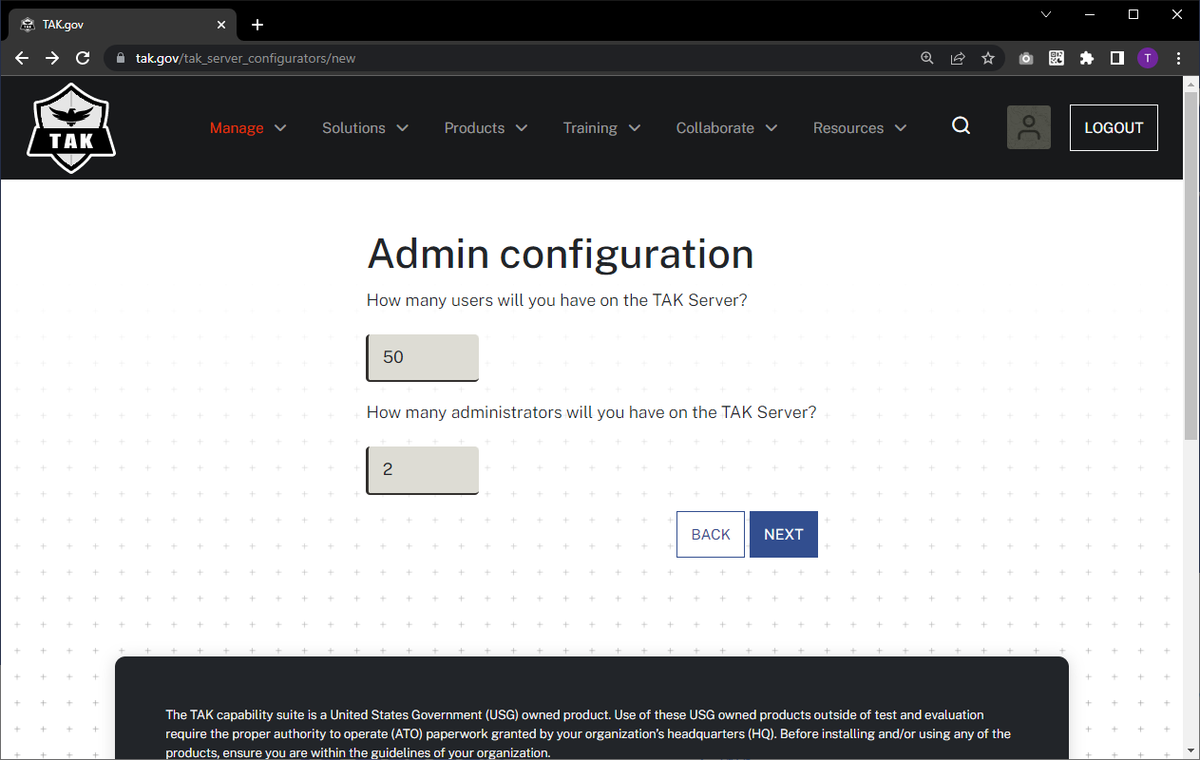The image size is (1200, 760).
Task: Open the Resources menu item
Action: click(x=848, y=128)
